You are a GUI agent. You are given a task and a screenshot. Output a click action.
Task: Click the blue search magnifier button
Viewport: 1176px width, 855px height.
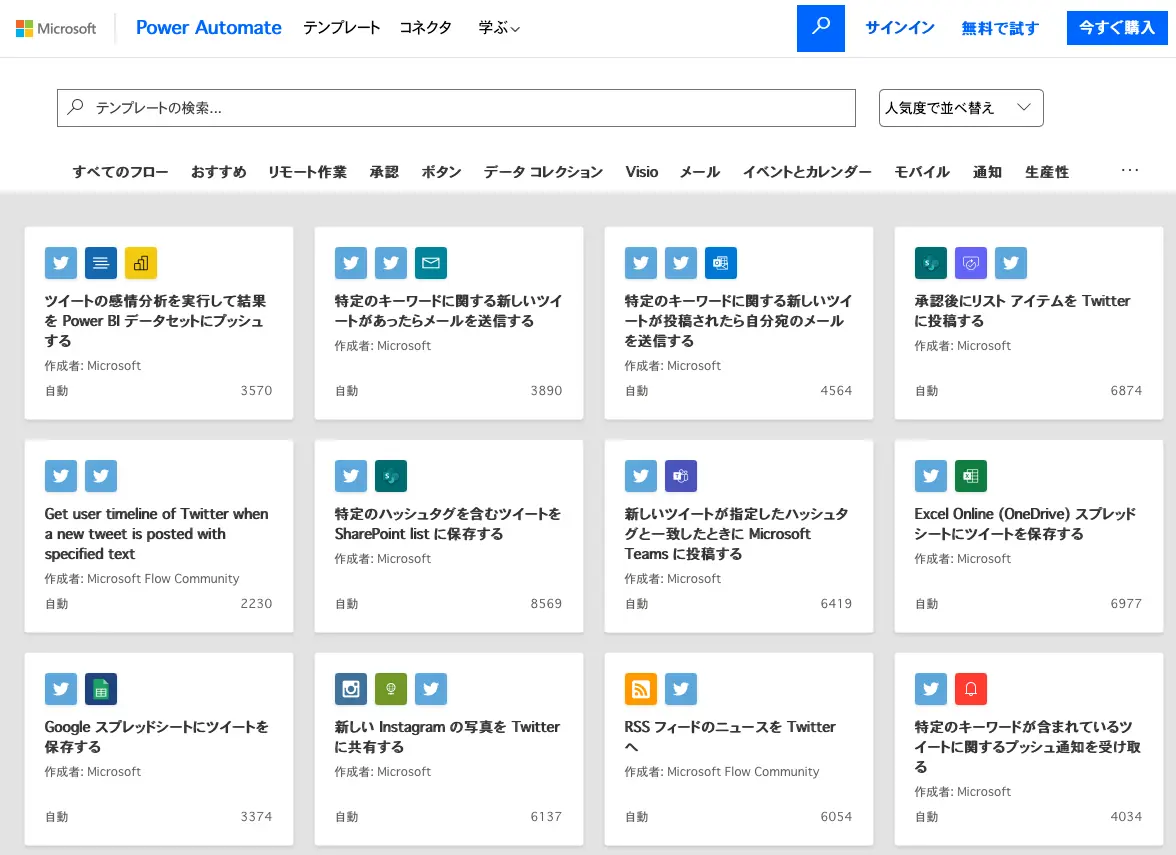[x=820, y=28]
